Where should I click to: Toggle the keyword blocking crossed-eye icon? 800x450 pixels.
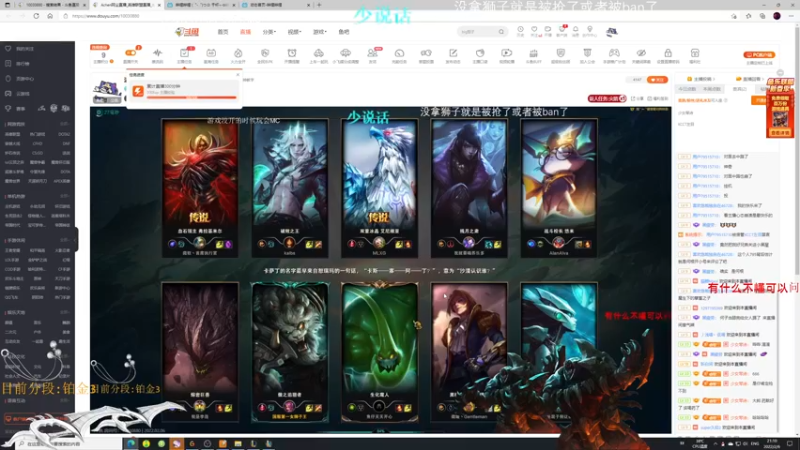[641, 53]
